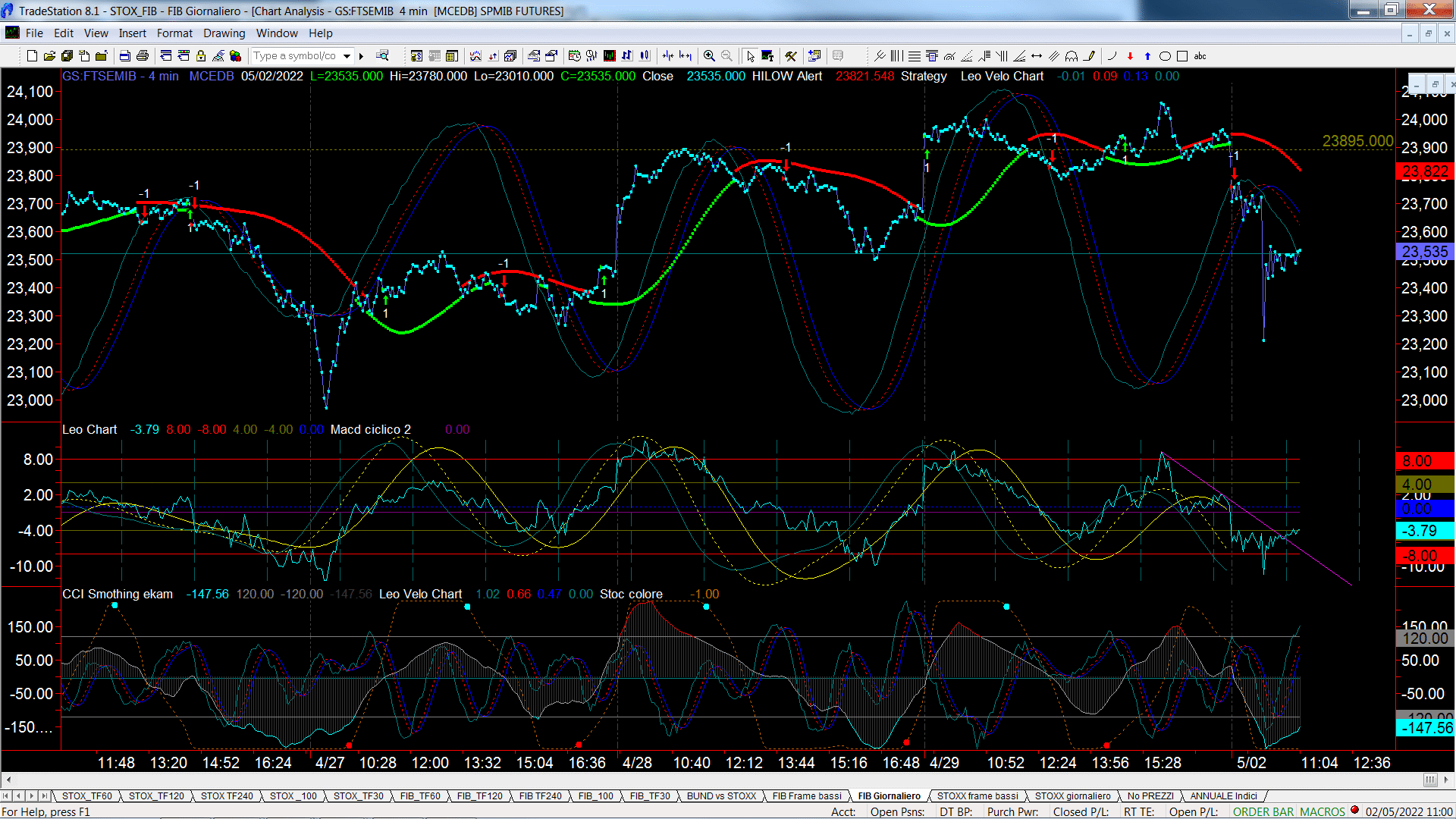The image size is (1456, 819).
Task: Switch to the No PREZZI tab
Action: click(1150, 795)
